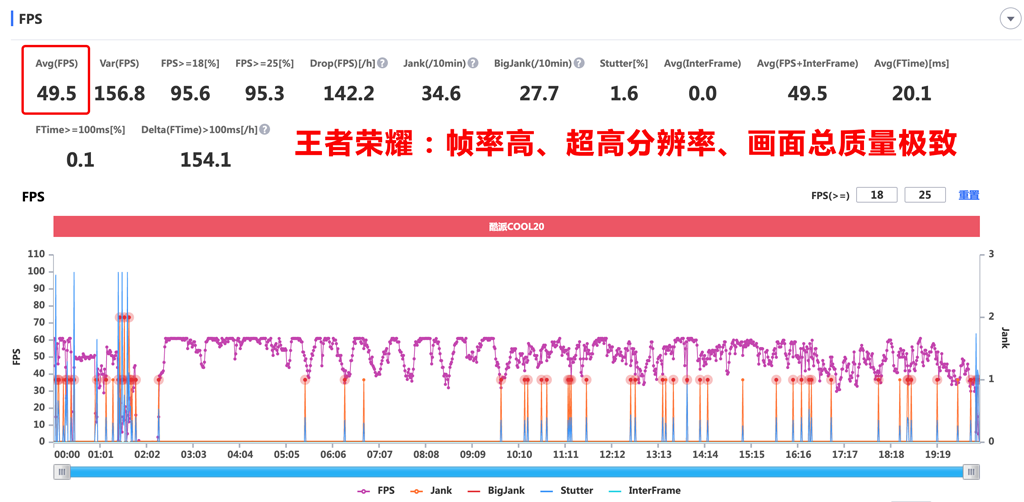Image resolution: width=1024 pixels, height=502 pixels.
Task: Click the BigJank value 27.7
Action: [539, 94]
